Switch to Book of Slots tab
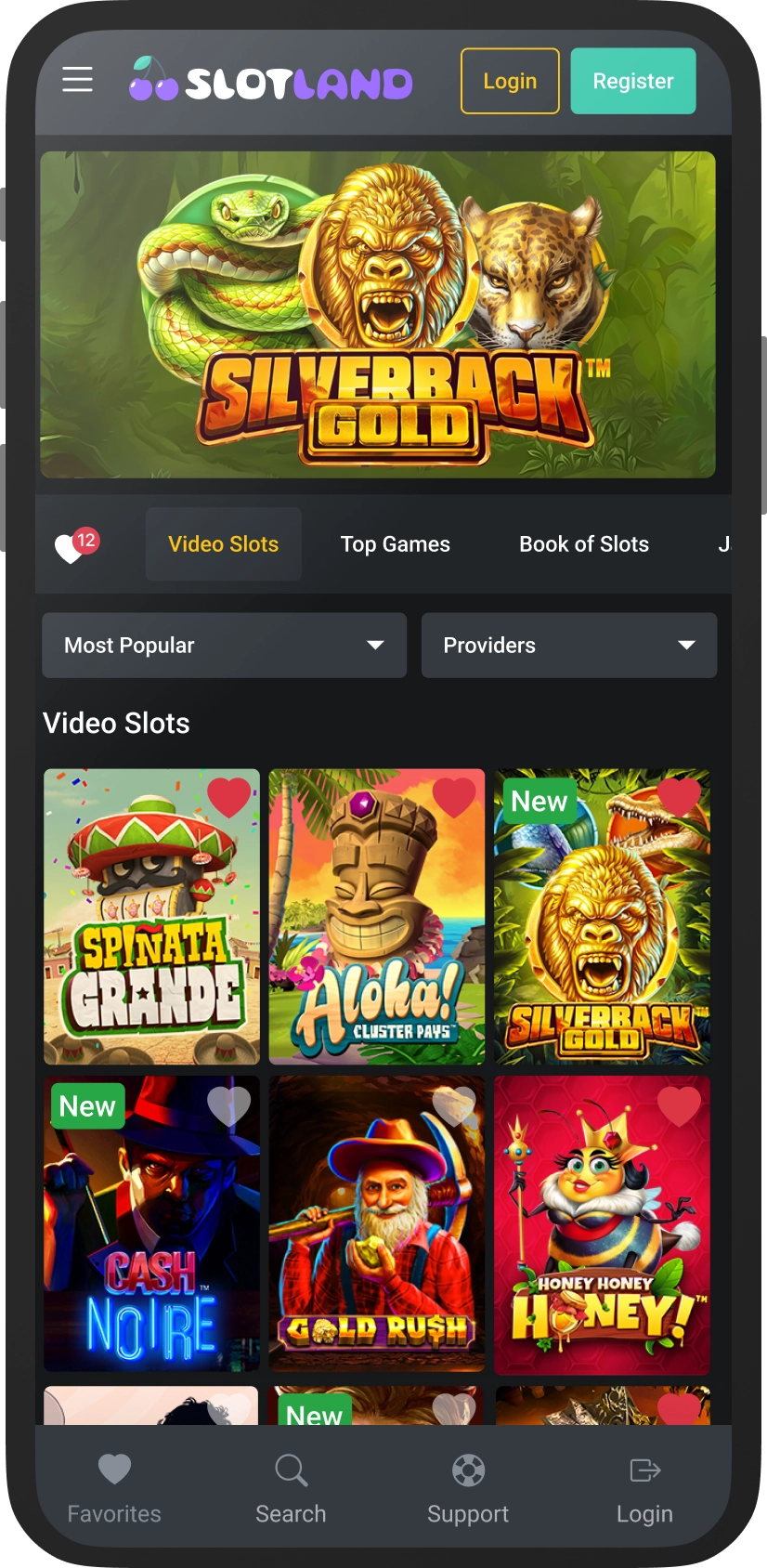The height and width of the screenshot is (1568, 767). (584, 544)
